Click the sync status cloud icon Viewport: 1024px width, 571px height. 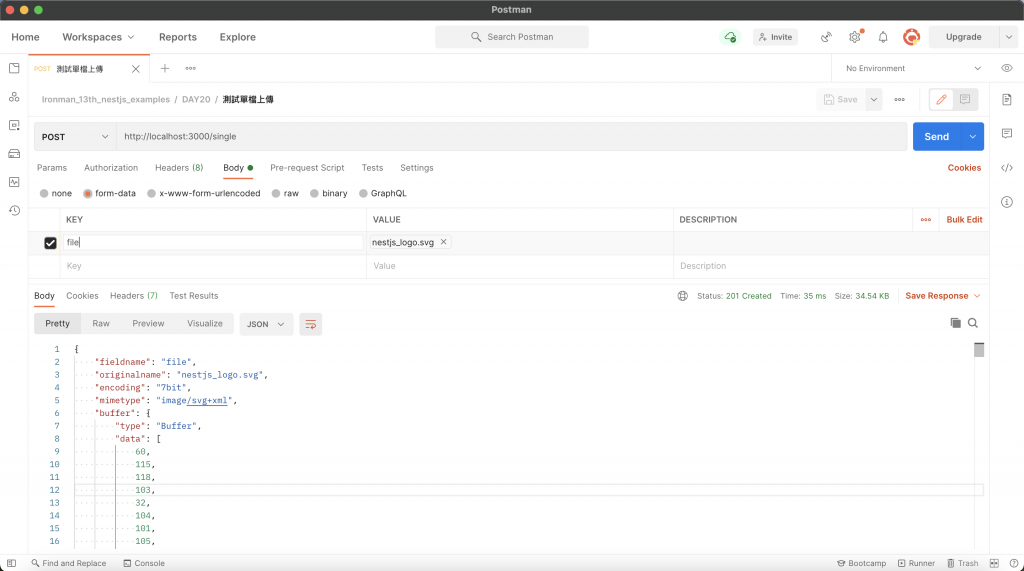tap(730, 37)
